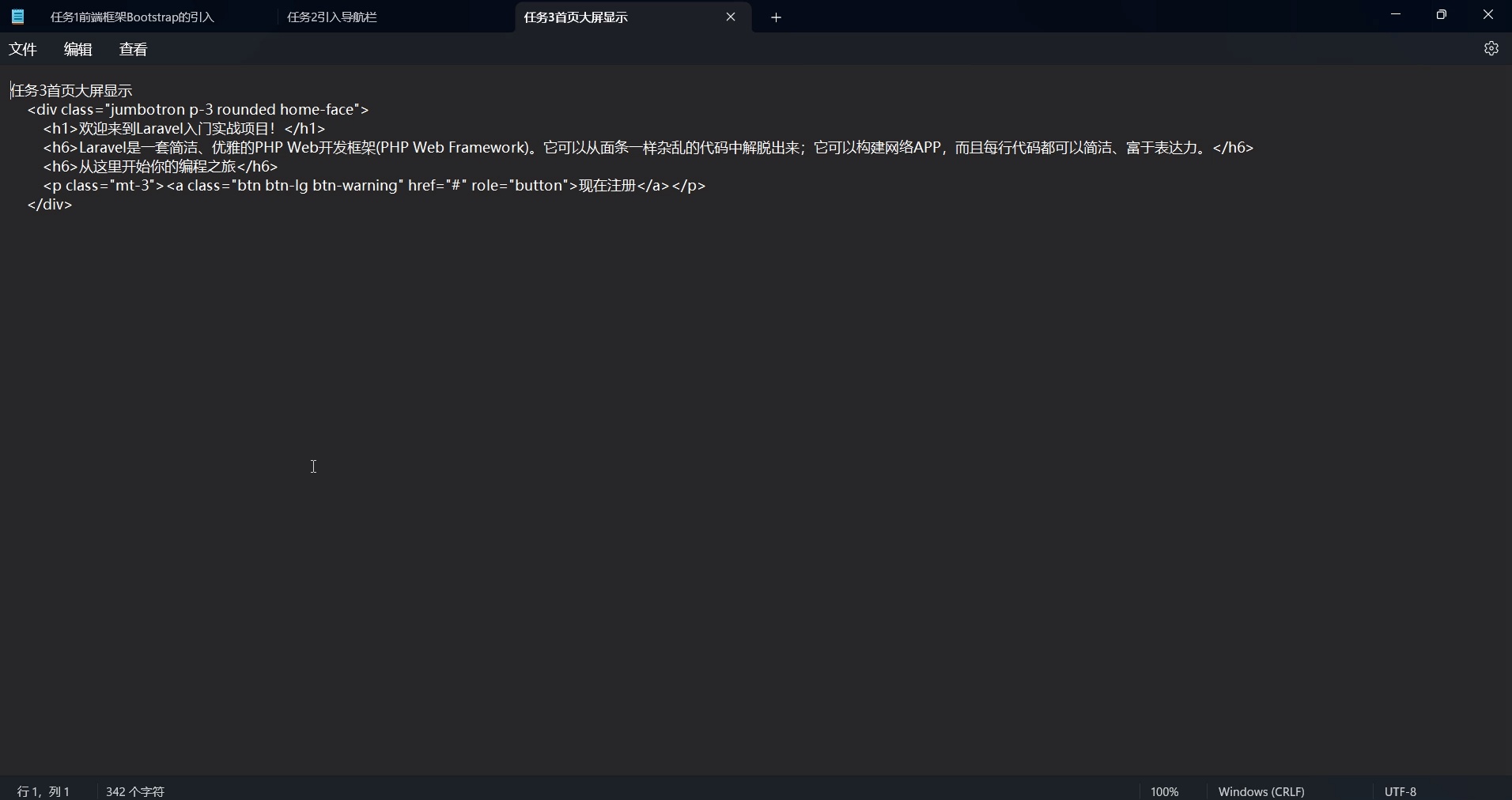The image size is (1512, 800).
Task: Open a new tab with the plus icon
Action: (x=777, y=17)
